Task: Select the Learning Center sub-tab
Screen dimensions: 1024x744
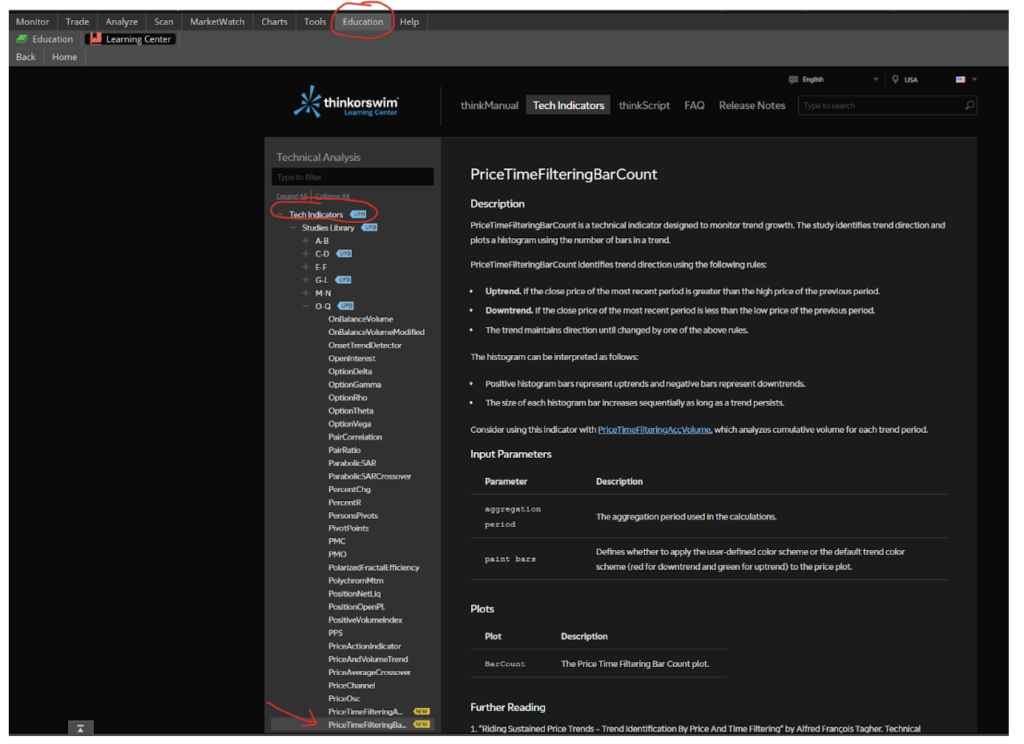Action: [131, 39]
